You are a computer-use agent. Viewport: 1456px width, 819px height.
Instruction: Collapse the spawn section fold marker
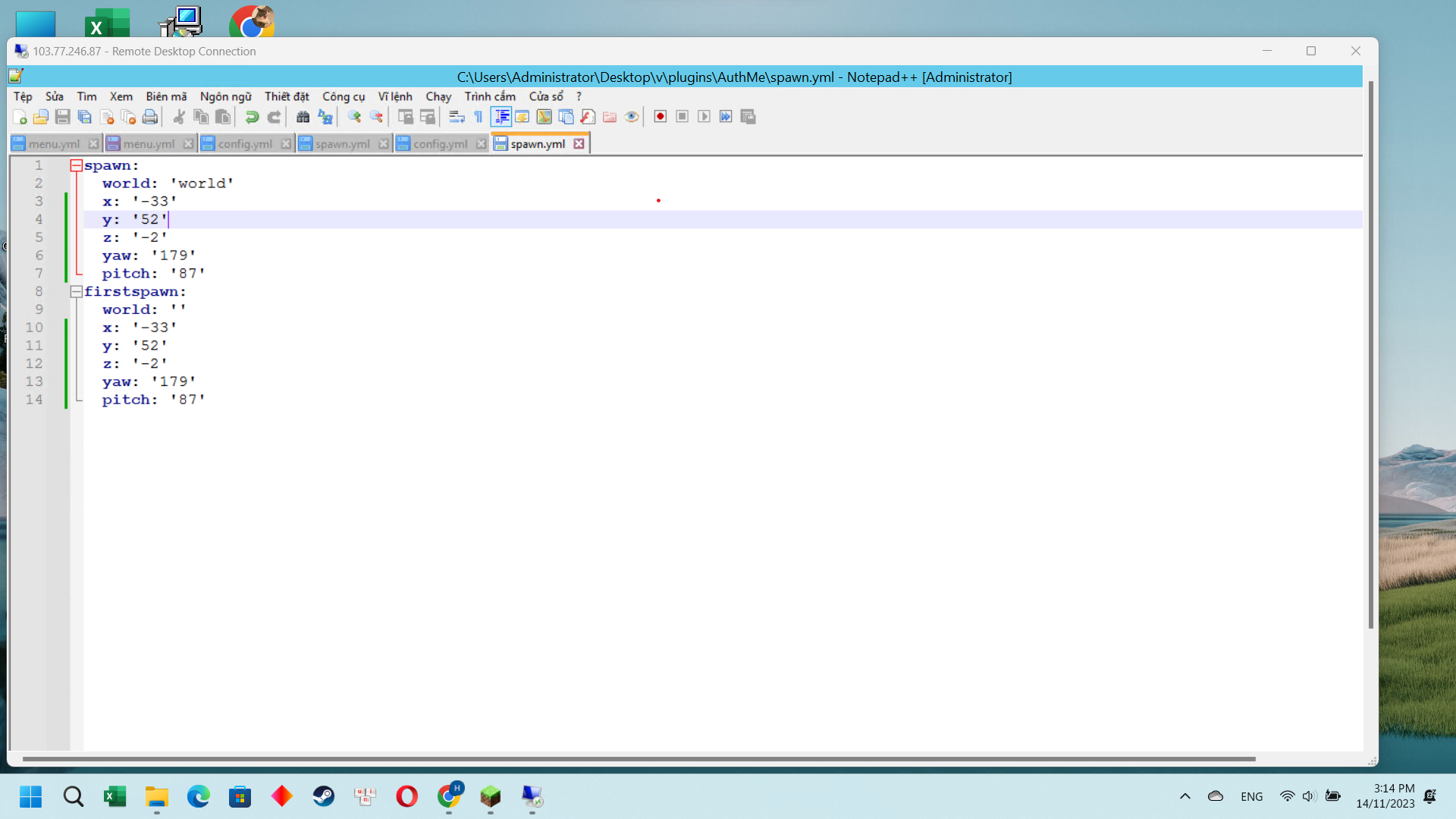(x=76, y=165)
